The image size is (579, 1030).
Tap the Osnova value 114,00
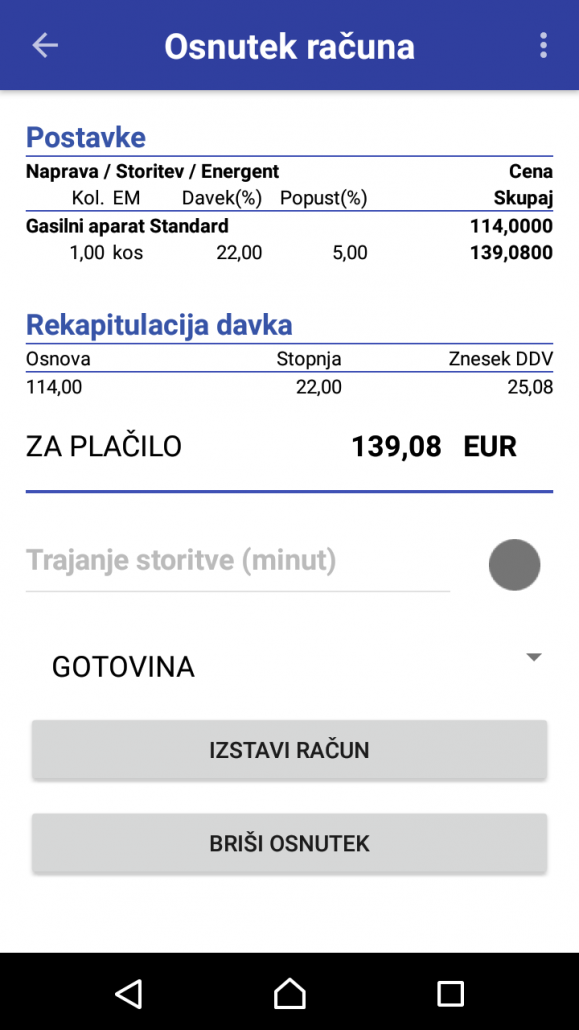(54, 387)
